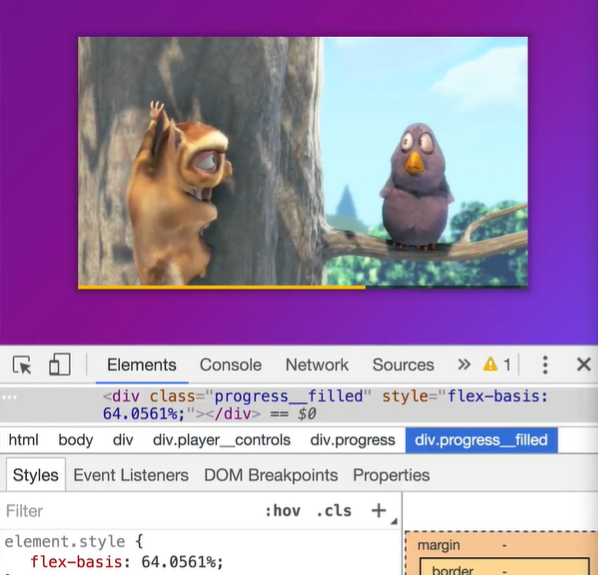Open the Sources tab
Image resolution: width=598 pixels, height=575 pixels.
tap(403, 365)
